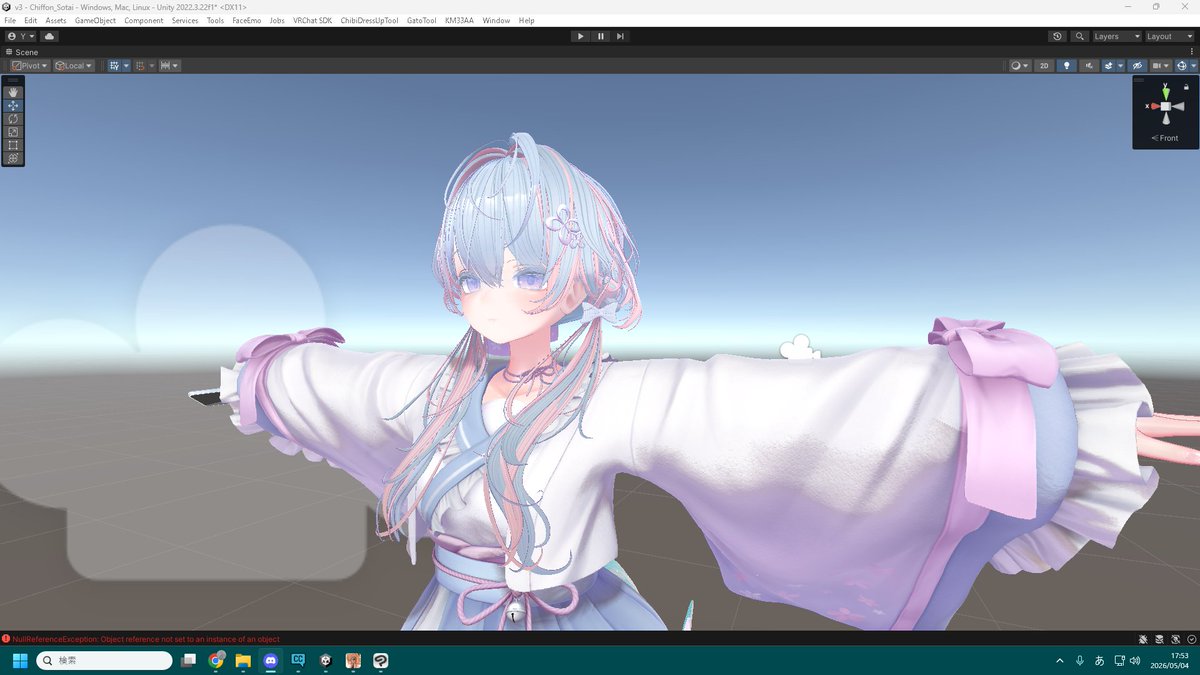
Task: Toggle grid snapping button
Action: [x=140, y=65]
